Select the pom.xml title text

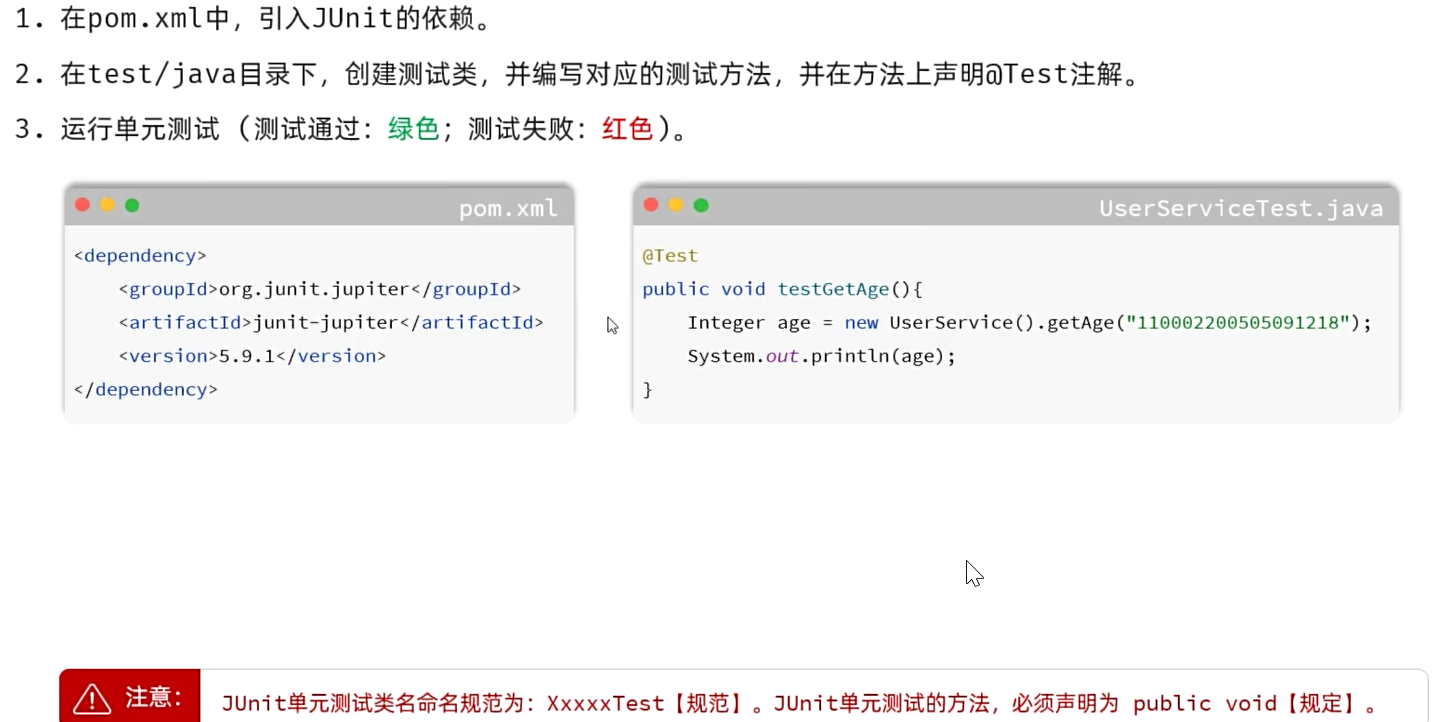pos(508,208)
